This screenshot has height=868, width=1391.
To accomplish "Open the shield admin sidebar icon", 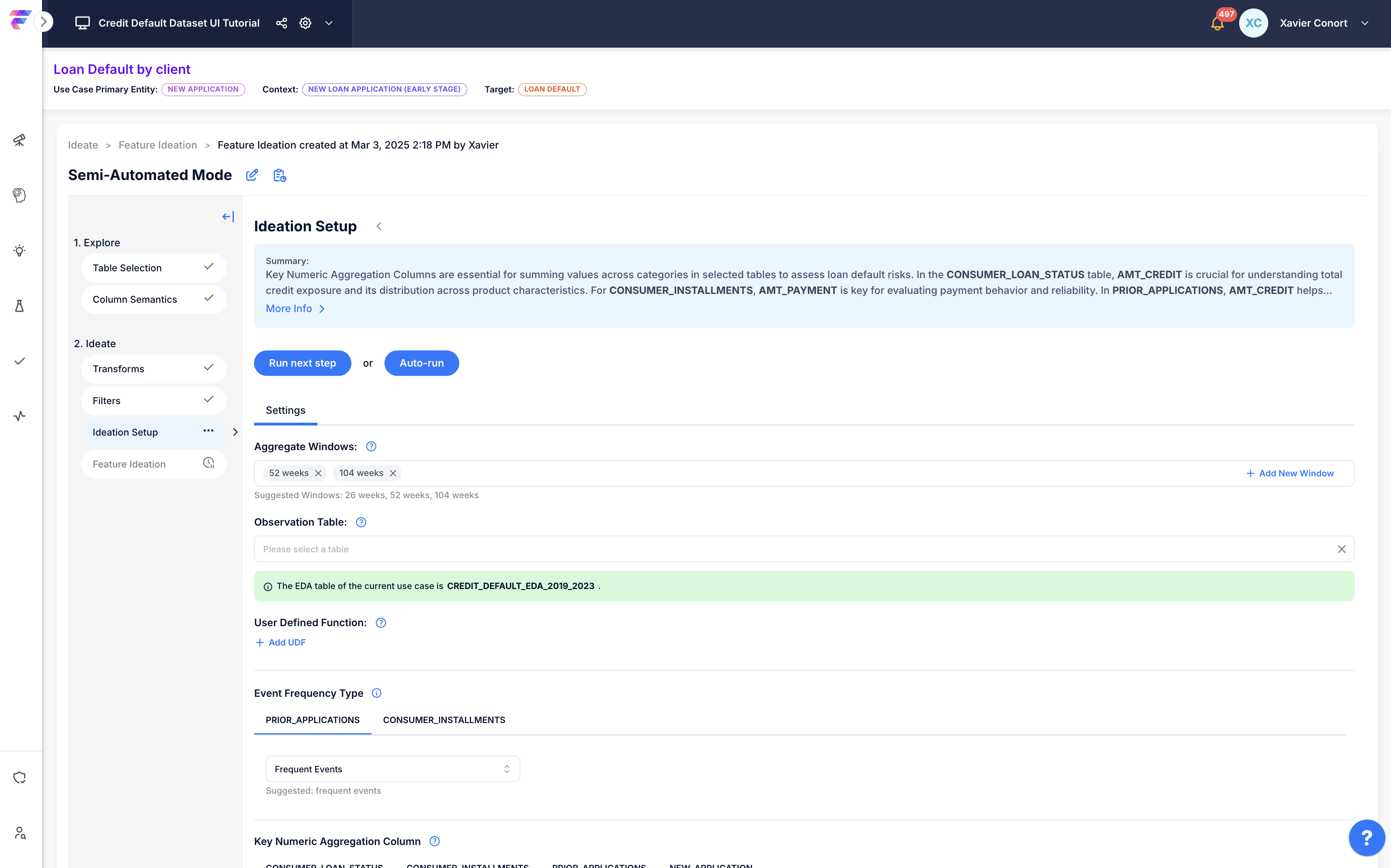I will tap(19, 777).
